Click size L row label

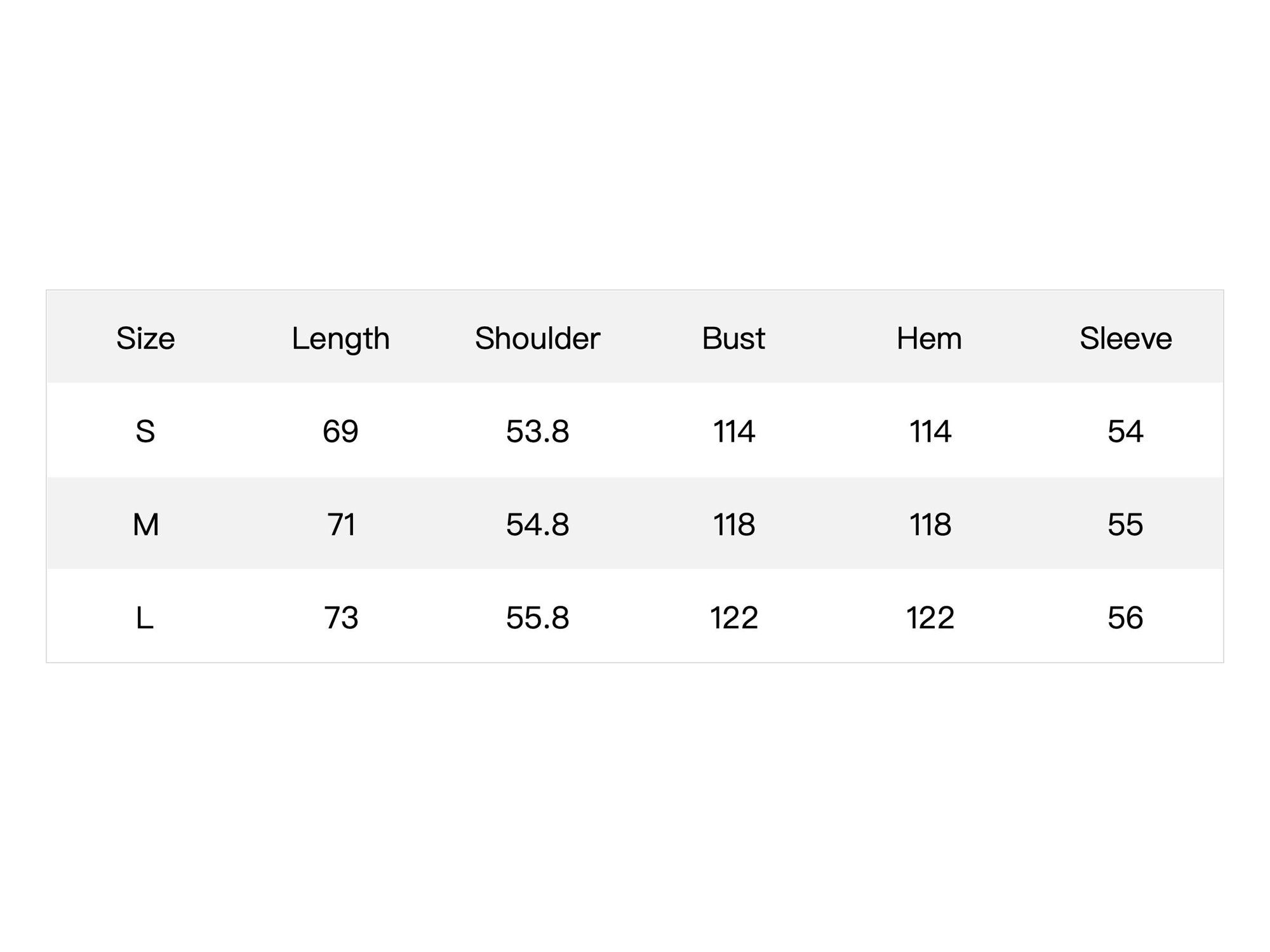145,618
